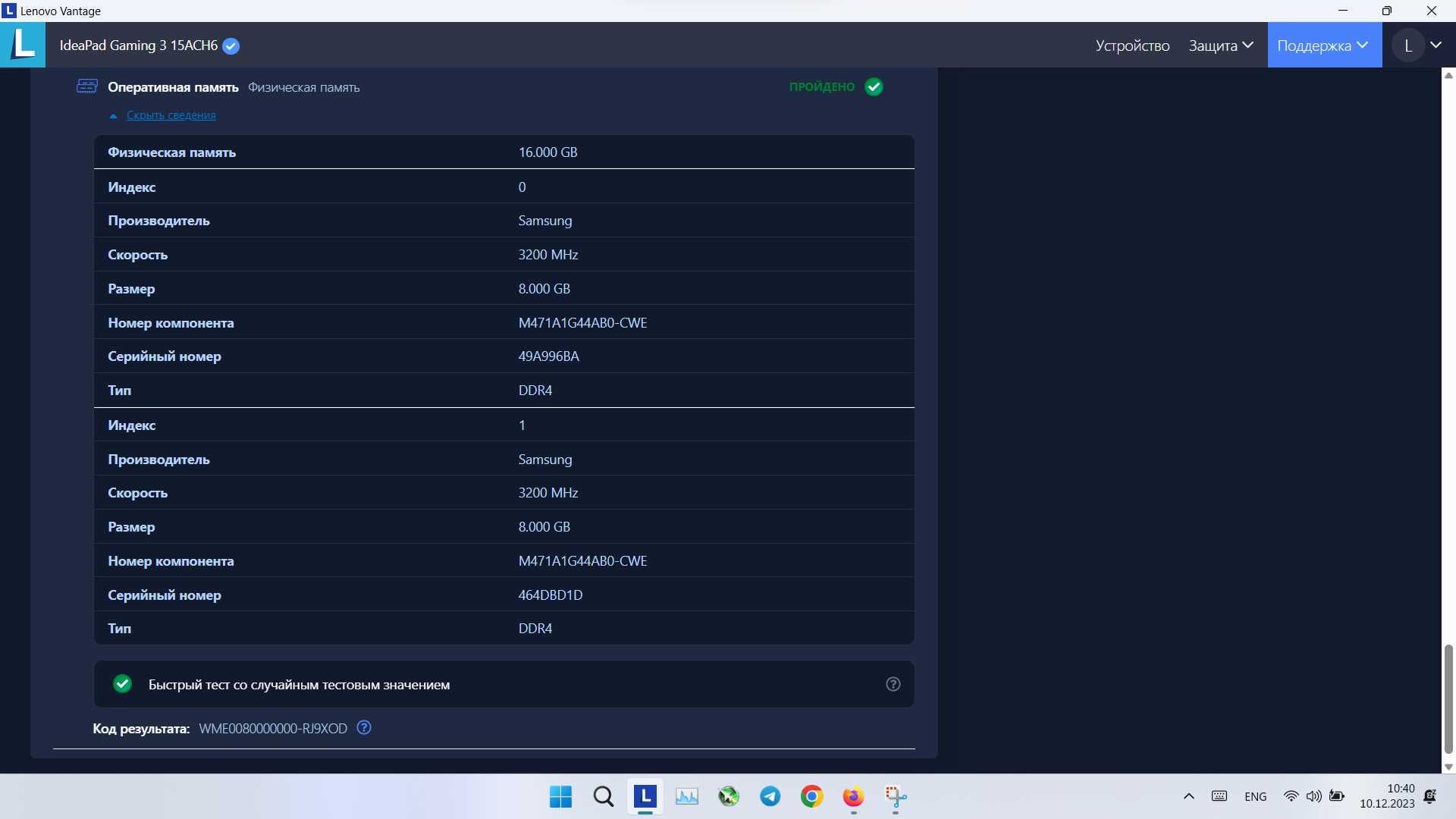Click green checkmark of Быстрый тест row
The image size is (1456, 819).
coord(122,684)
